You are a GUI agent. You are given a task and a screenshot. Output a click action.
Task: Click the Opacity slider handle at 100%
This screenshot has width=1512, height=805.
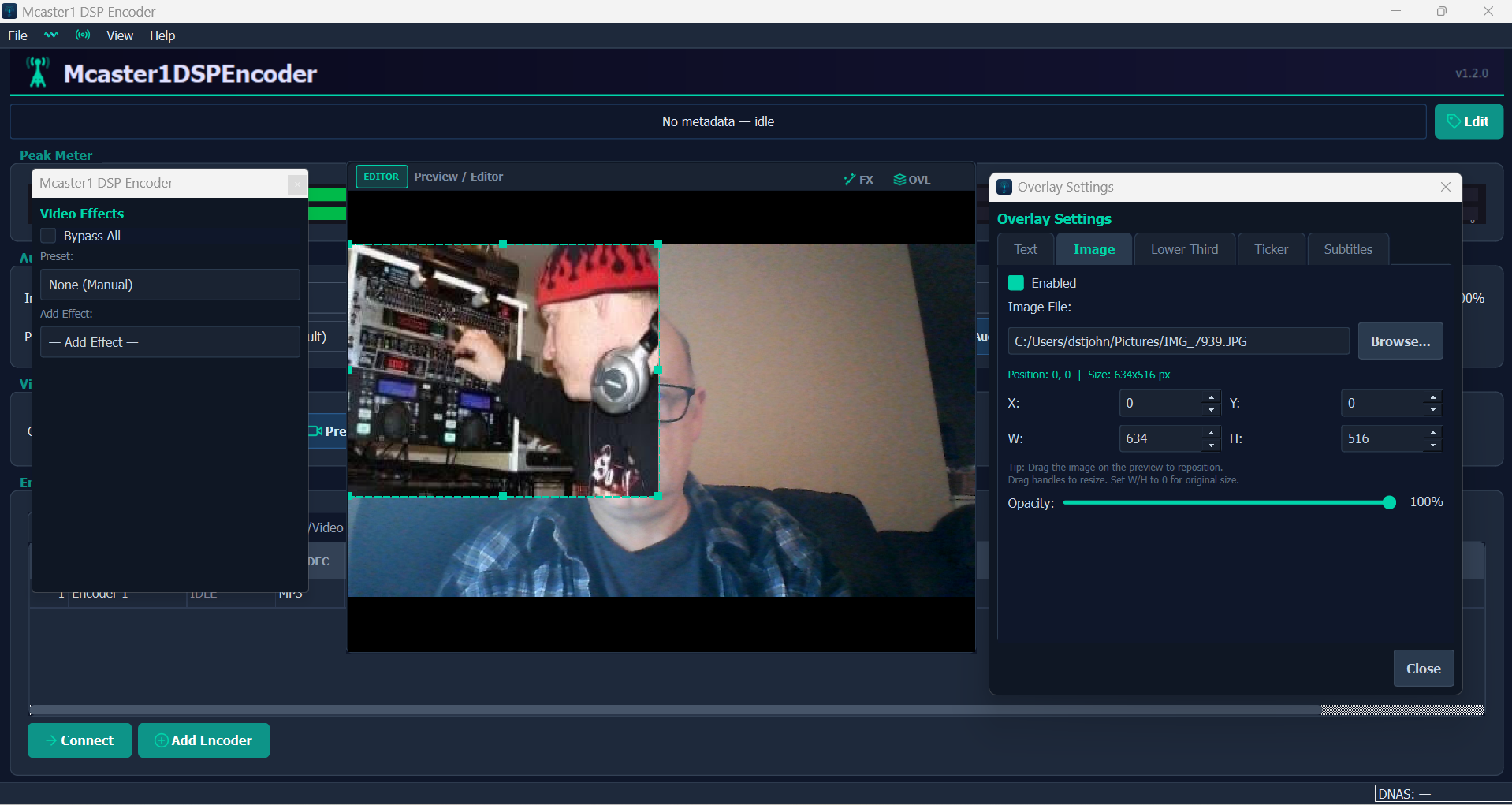tap(1389, 502)
